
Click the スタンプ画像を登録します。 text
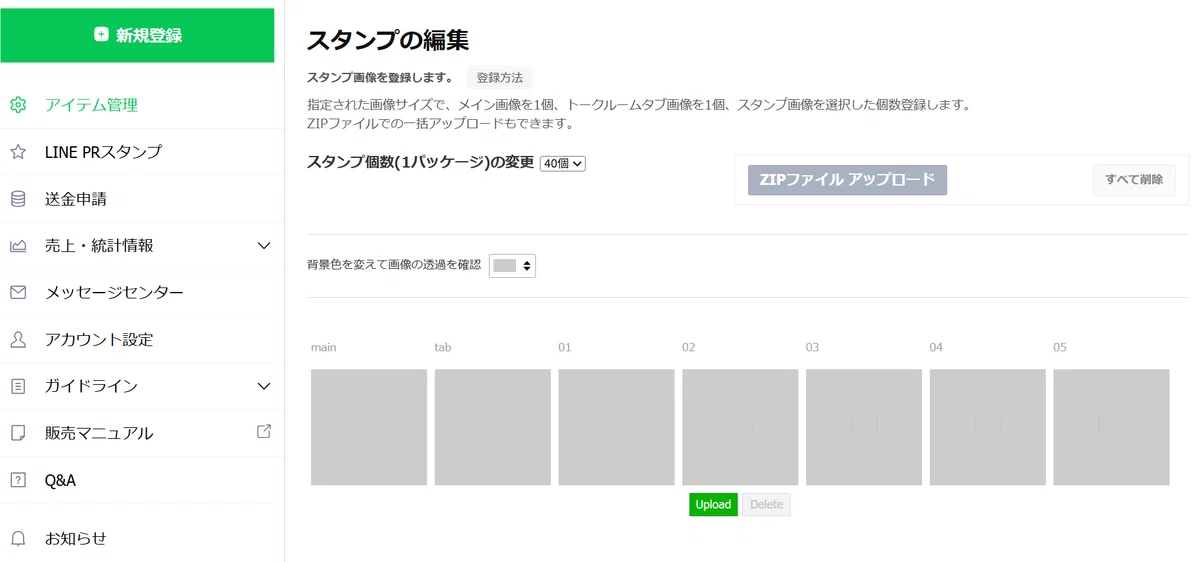[x=379, y=78]
